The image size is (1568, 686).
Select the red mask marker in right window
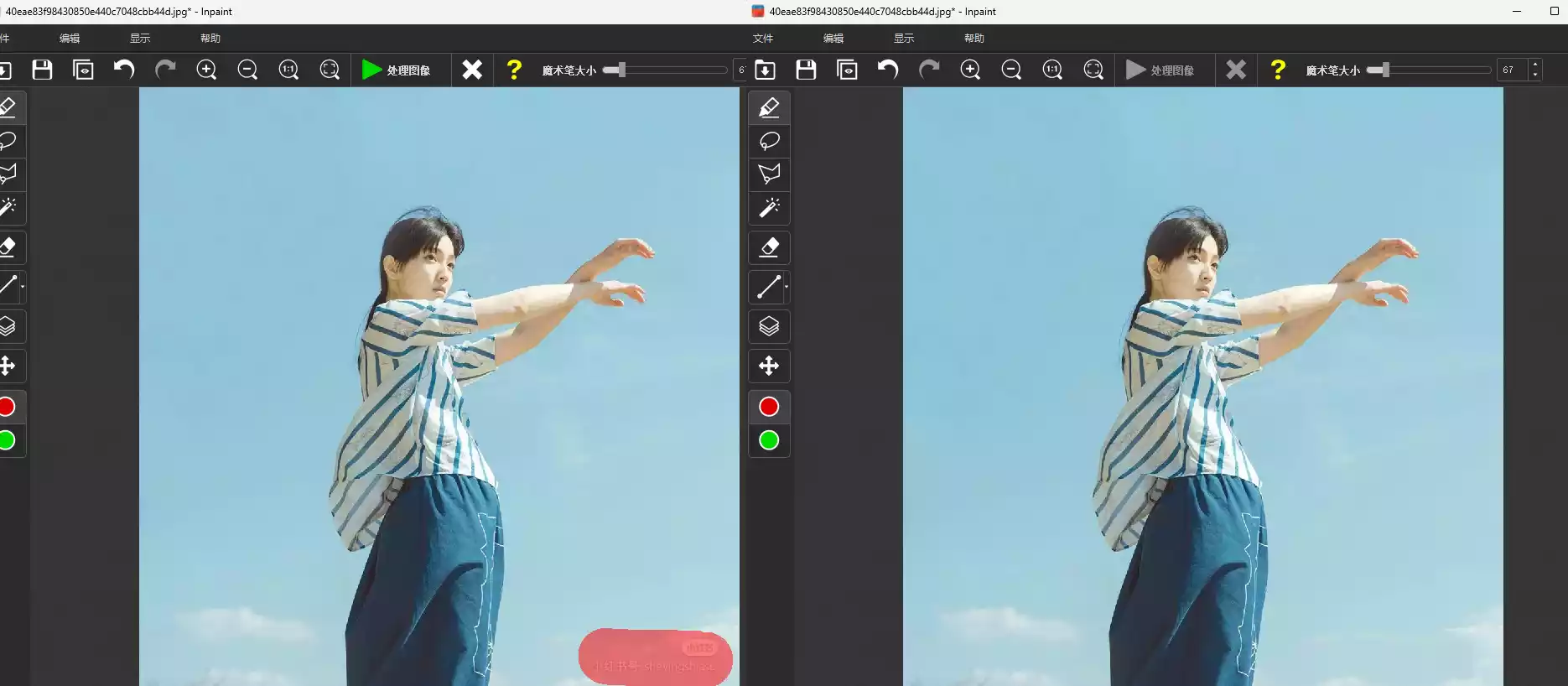tap(769, 407)
